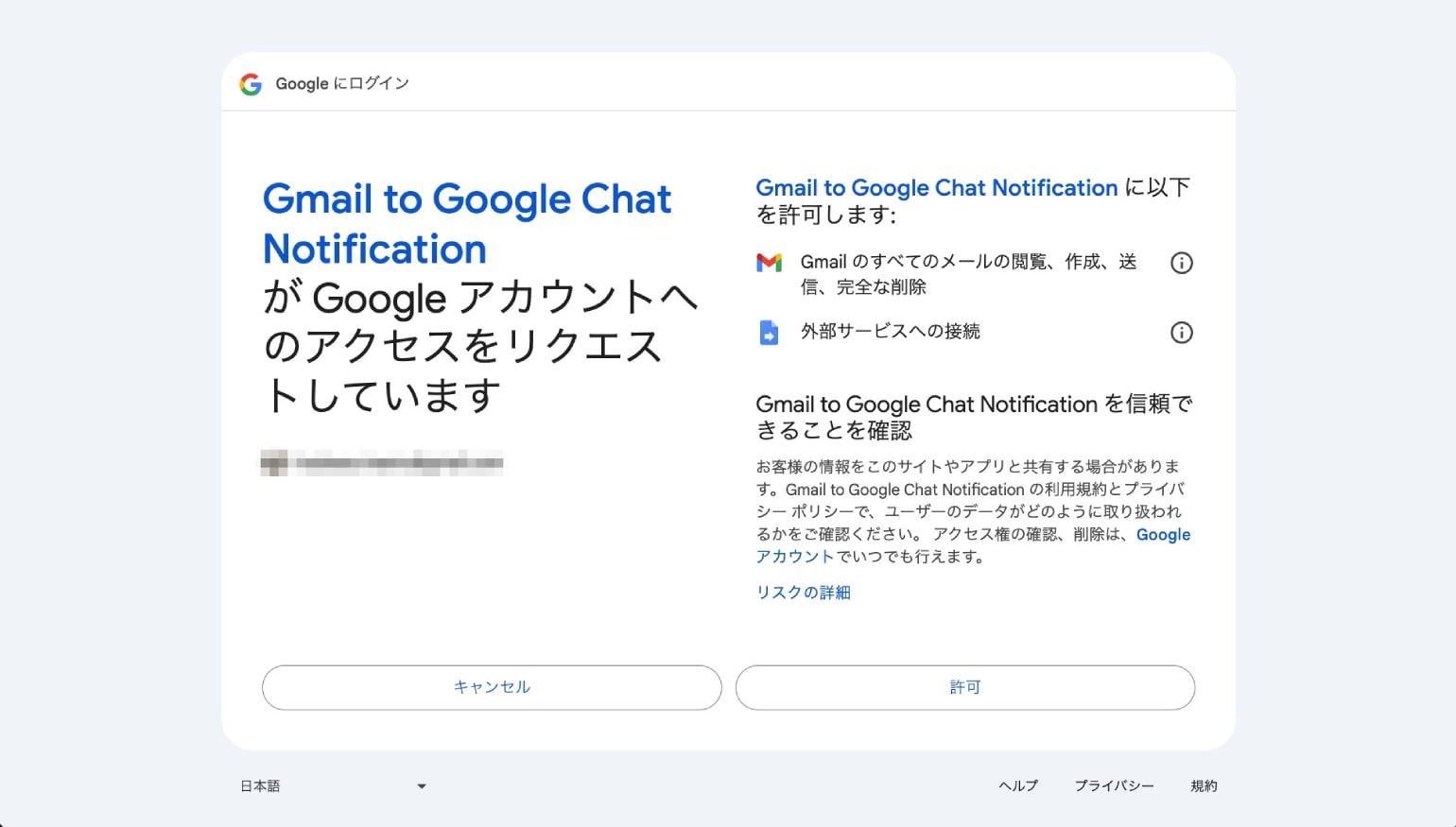Viewport: 1456px width, 827px height.
Task: Open info icon for Gmail permission
Action: [1182, 264]
